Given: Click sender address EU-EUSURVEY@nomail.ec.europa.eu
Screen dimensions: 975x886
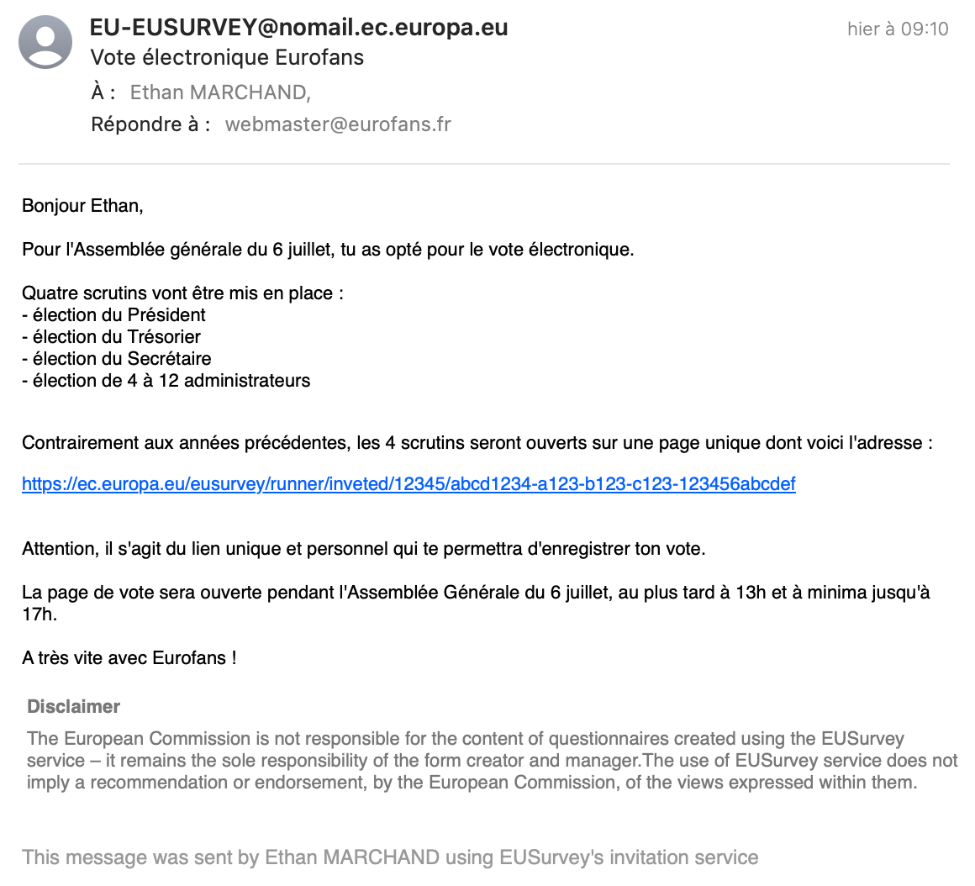Looking at the screenshot, I should point(299,28).
